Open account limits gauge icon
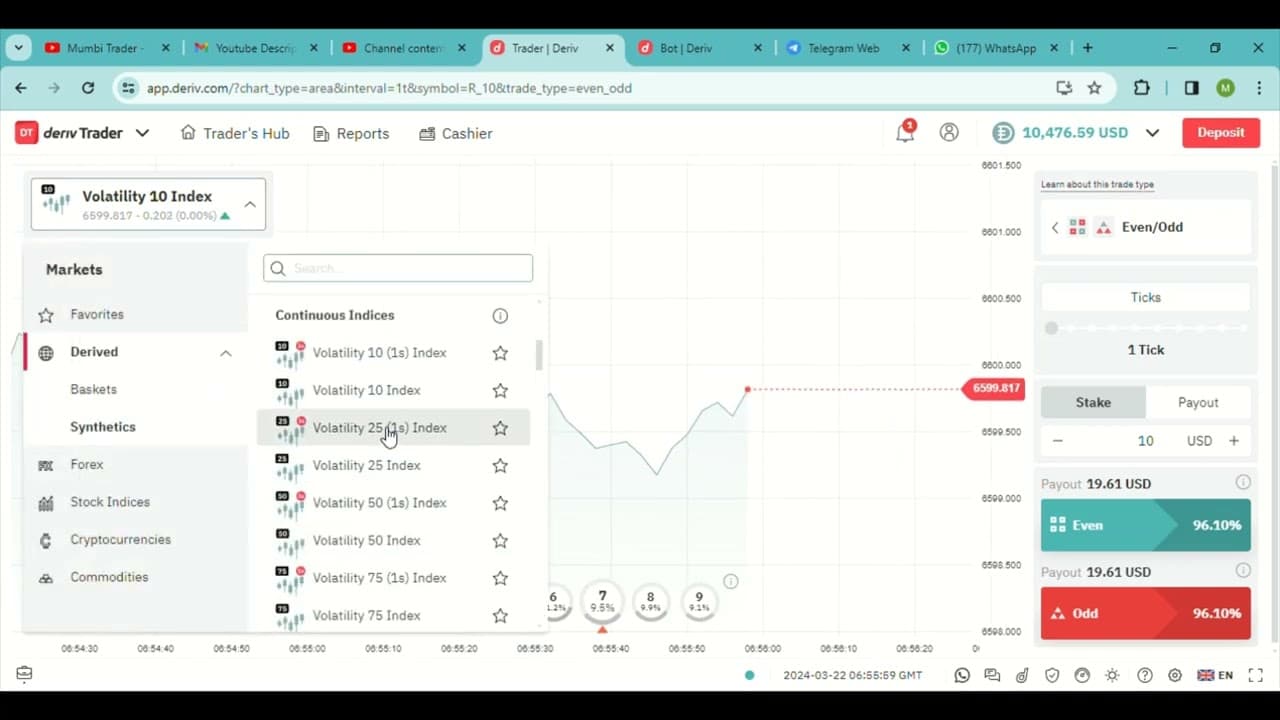Image resolution: width=1280 pixels, height=720 pixels. point(1082,675)
